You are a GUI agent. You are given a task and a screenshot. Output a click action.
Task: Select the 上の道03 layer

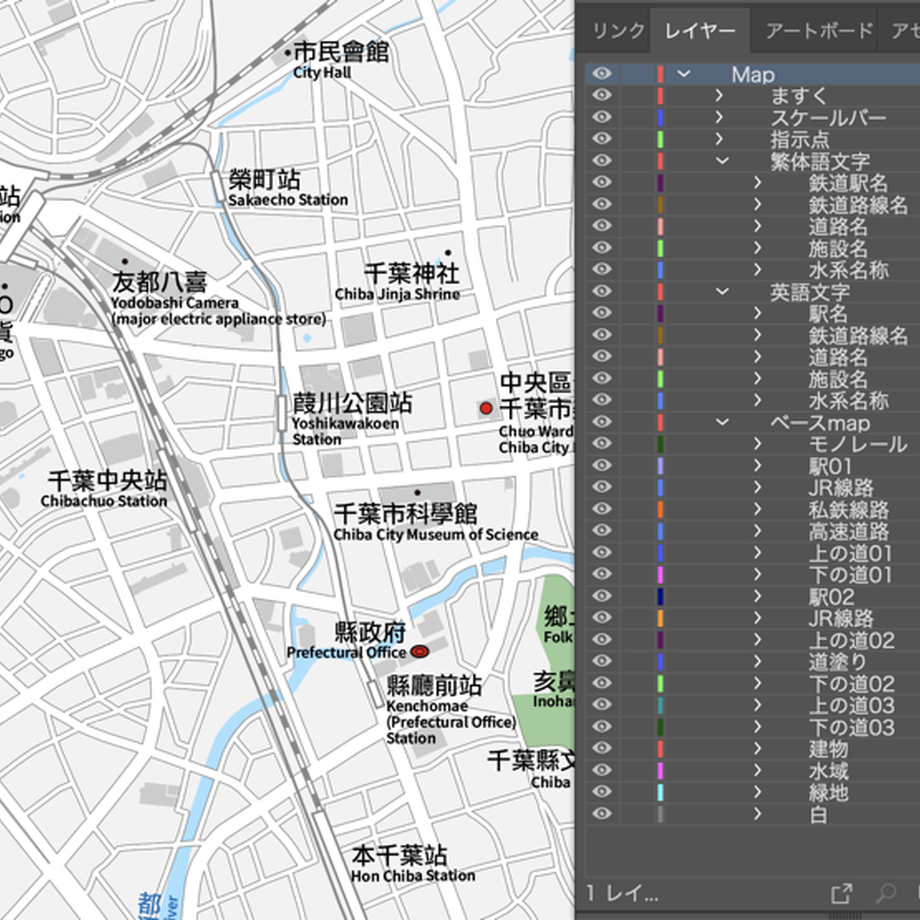pos(852,705)
